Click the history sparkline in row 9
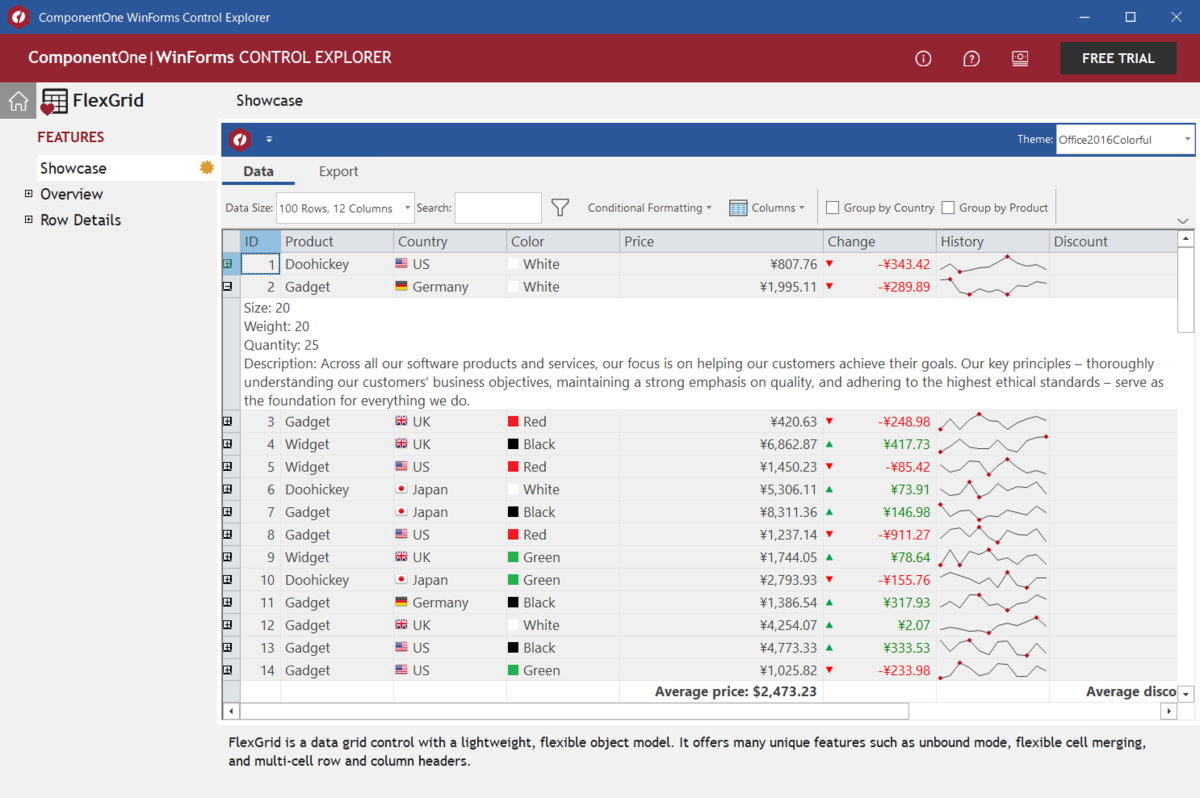The image size is (1200, 798). [x=993, y=557]
